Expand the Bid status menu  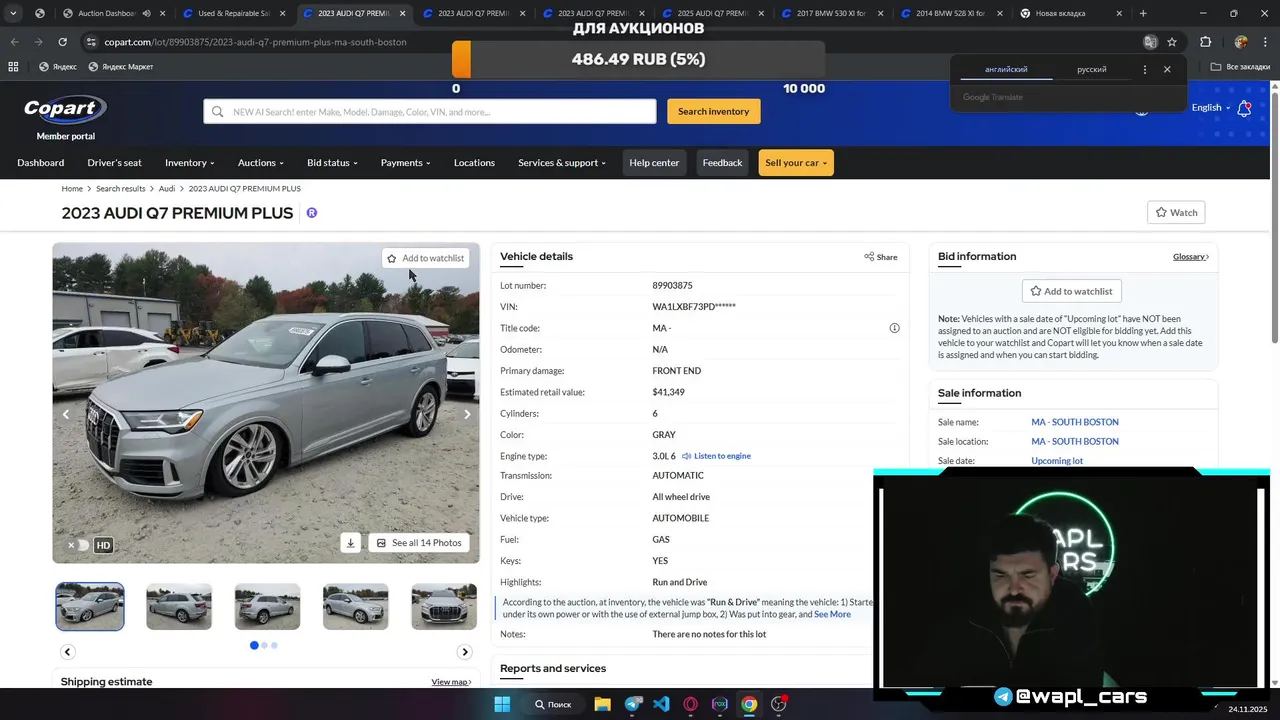point(332,163)
